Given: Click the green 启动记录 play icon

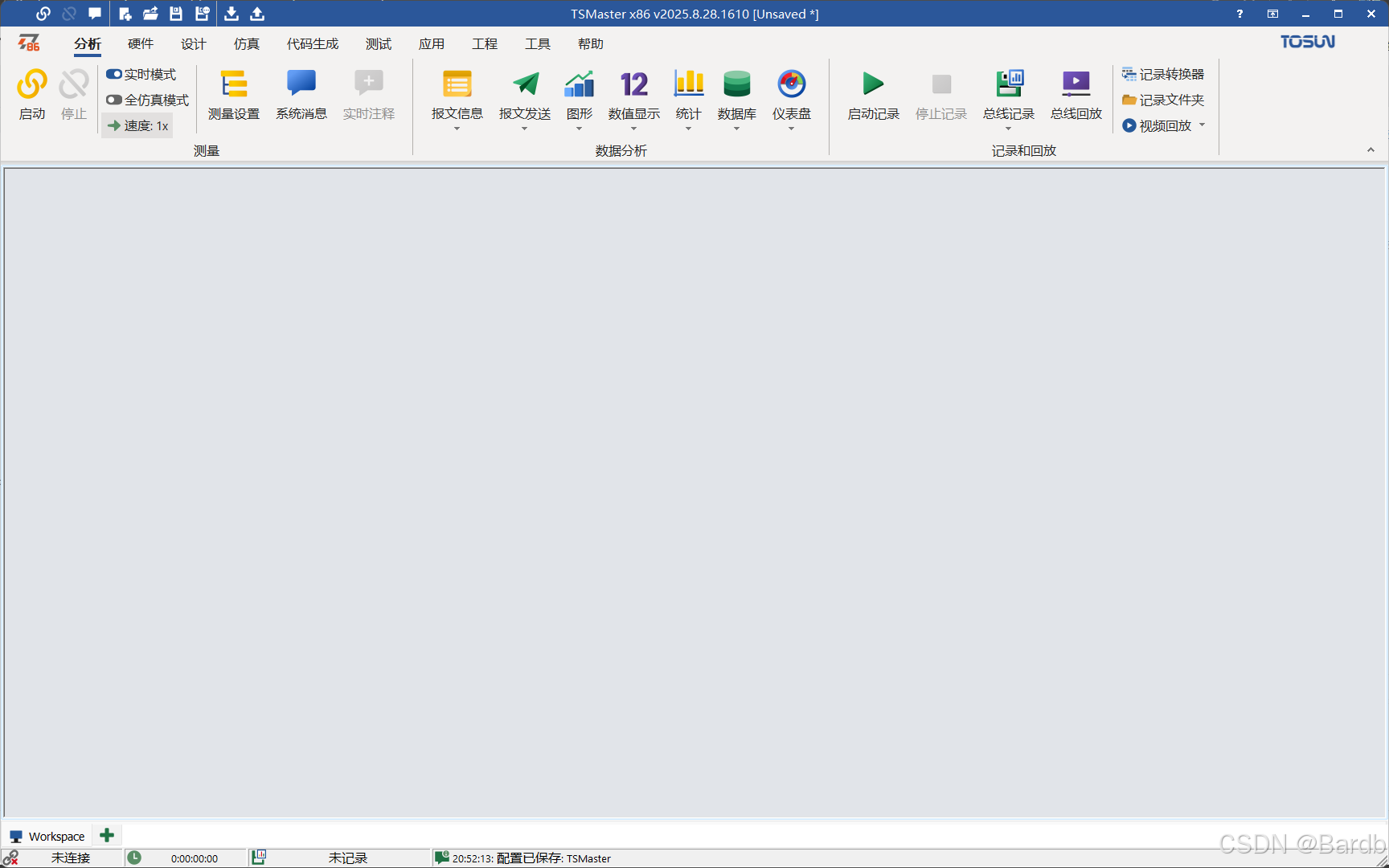Looking at the screenshot, I should pos(873,84).
